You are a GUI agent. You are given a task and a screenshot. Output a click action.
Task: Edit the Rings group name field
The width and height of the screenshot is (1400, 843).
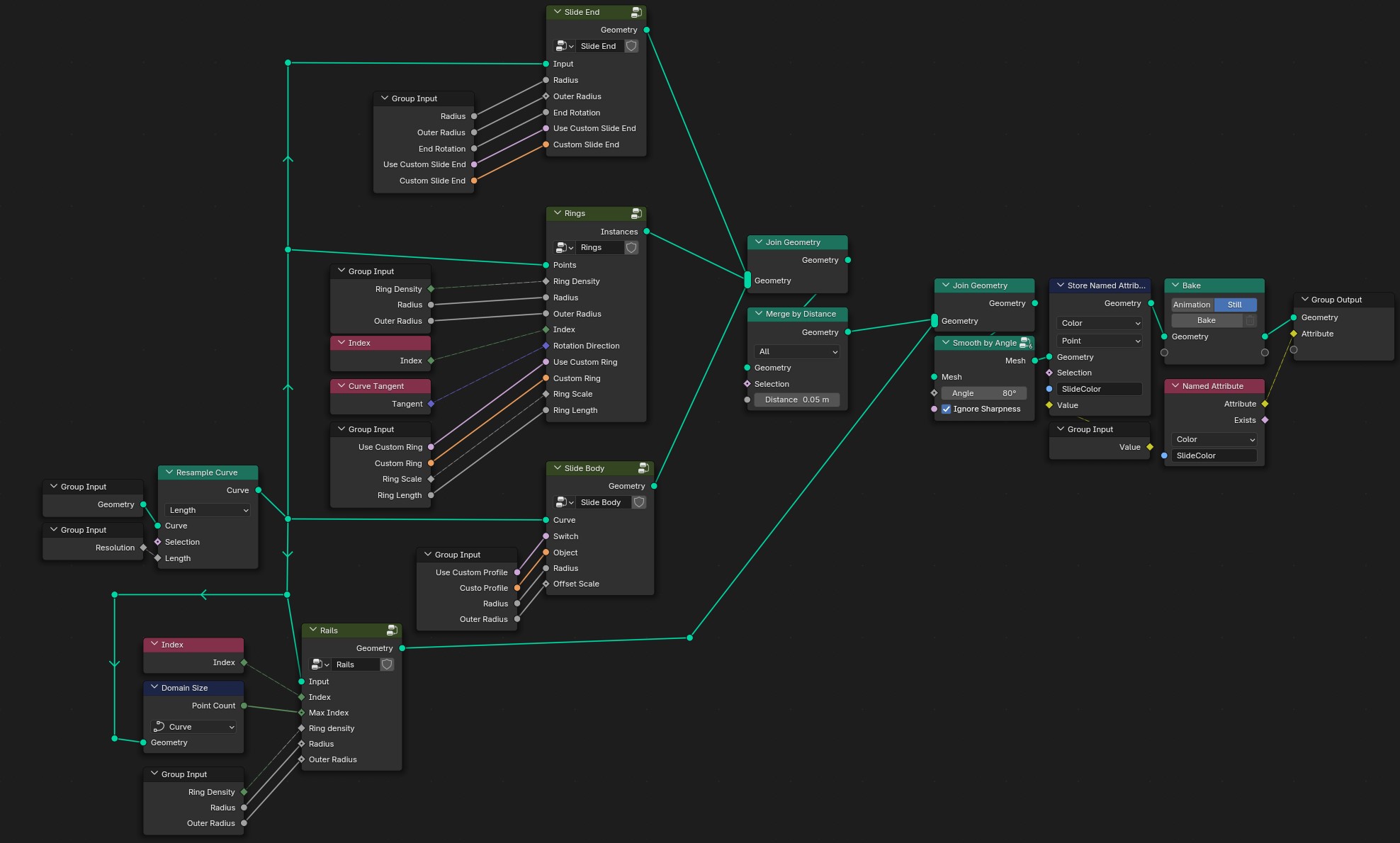599,247
